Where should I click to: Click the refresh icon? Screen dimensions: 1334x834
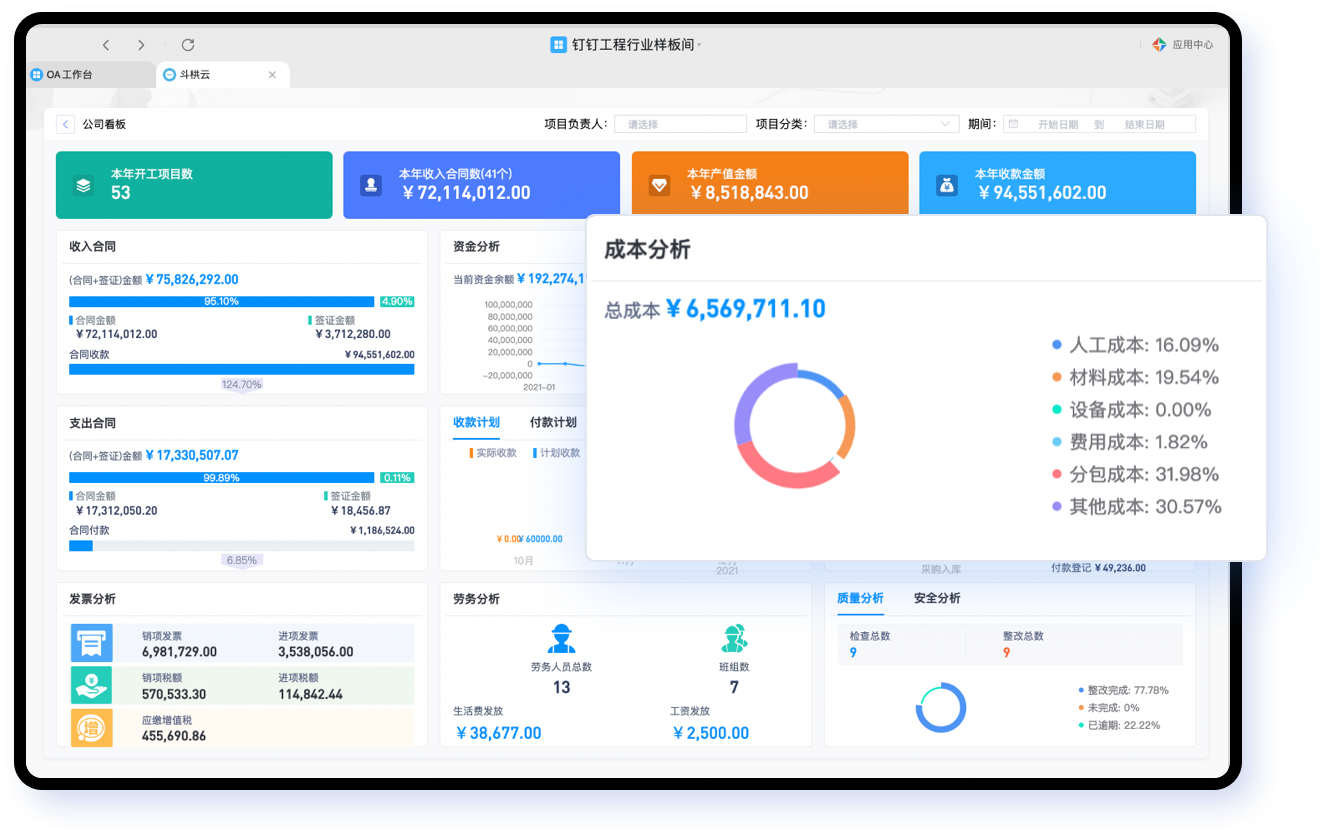tap(187, 45)
